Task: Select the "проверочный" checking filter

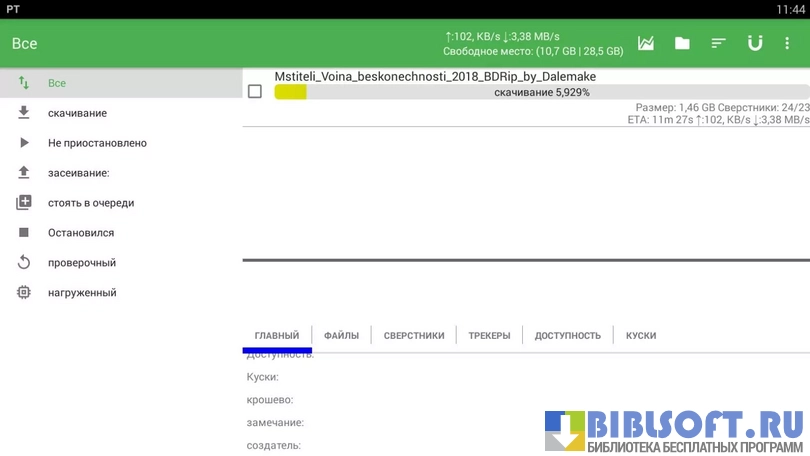Action: click(82, 263)
